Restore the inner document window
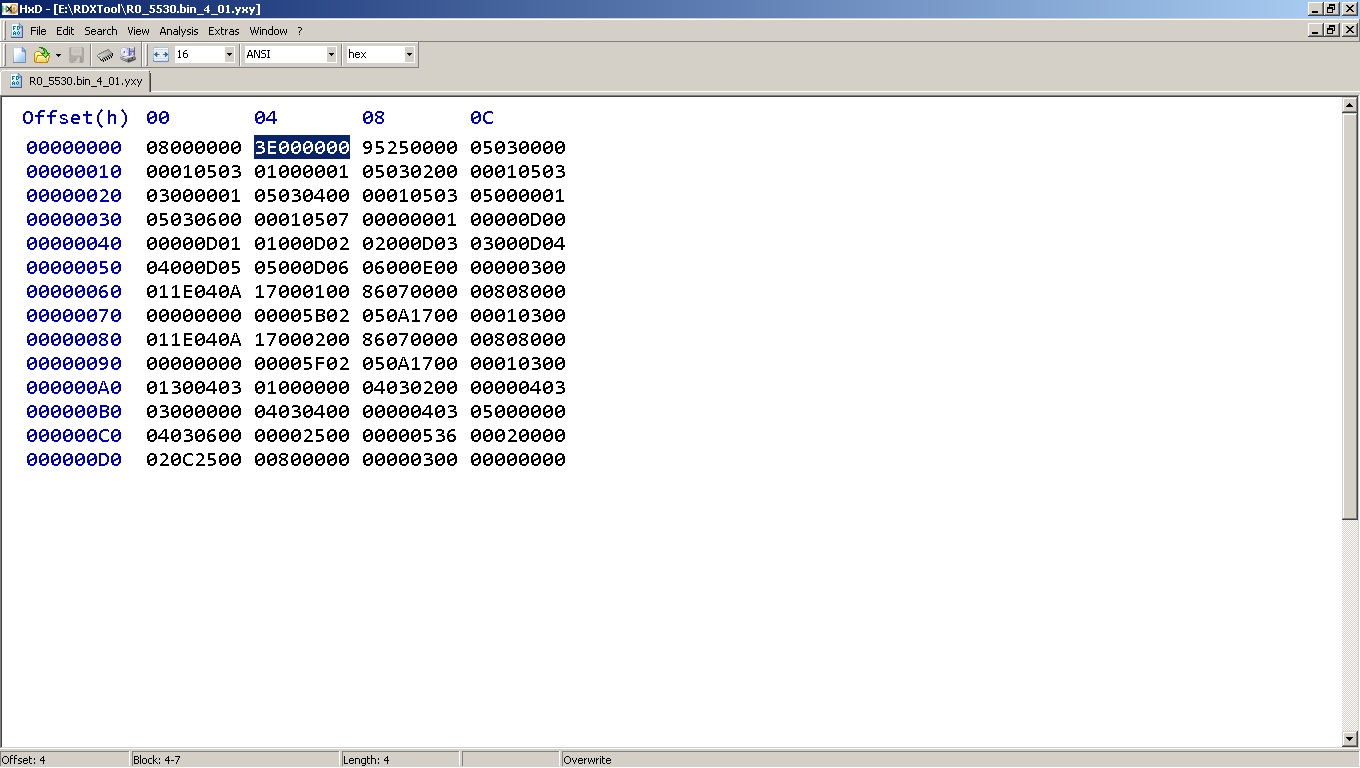Image resolution: width=1360 pixels, height=768 pixels. (x=1332, y=30)
